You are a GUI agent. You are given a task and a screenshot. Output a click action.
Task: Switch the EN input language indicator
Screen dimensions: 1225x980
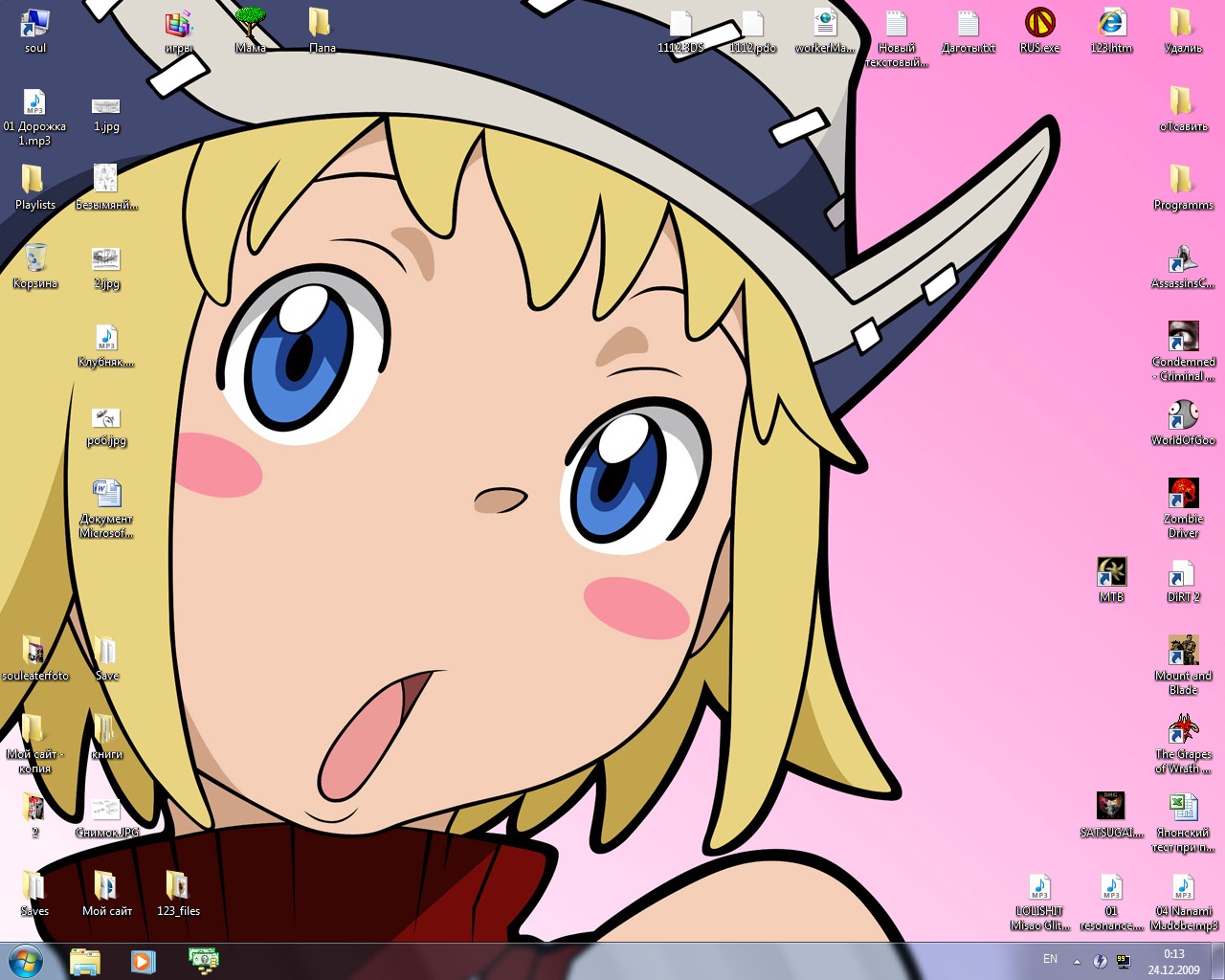[1050, 959]
